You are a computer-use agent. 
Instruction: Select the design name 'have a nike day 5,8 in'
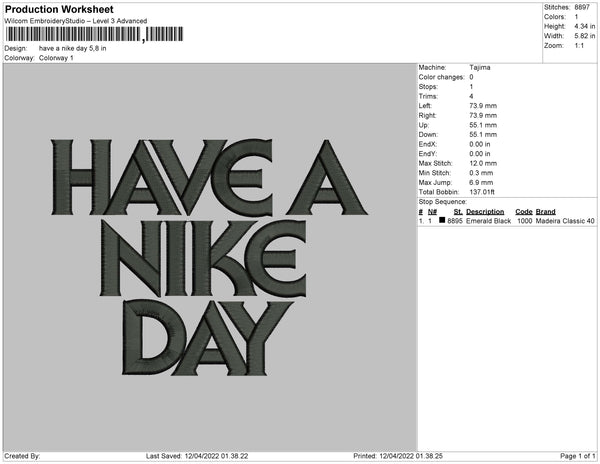[x=73, y=48]
